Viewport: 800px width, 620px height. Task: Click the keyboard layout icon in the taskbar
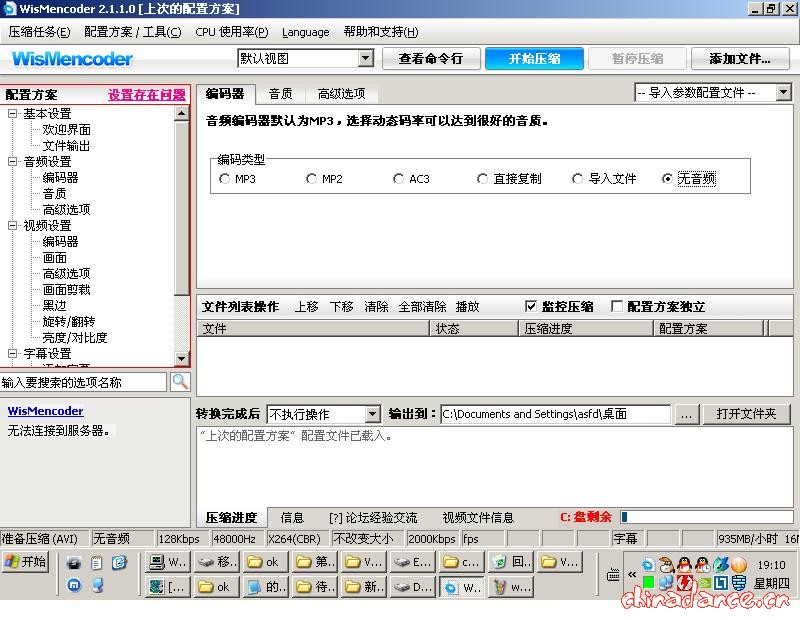tap(613, 574)
